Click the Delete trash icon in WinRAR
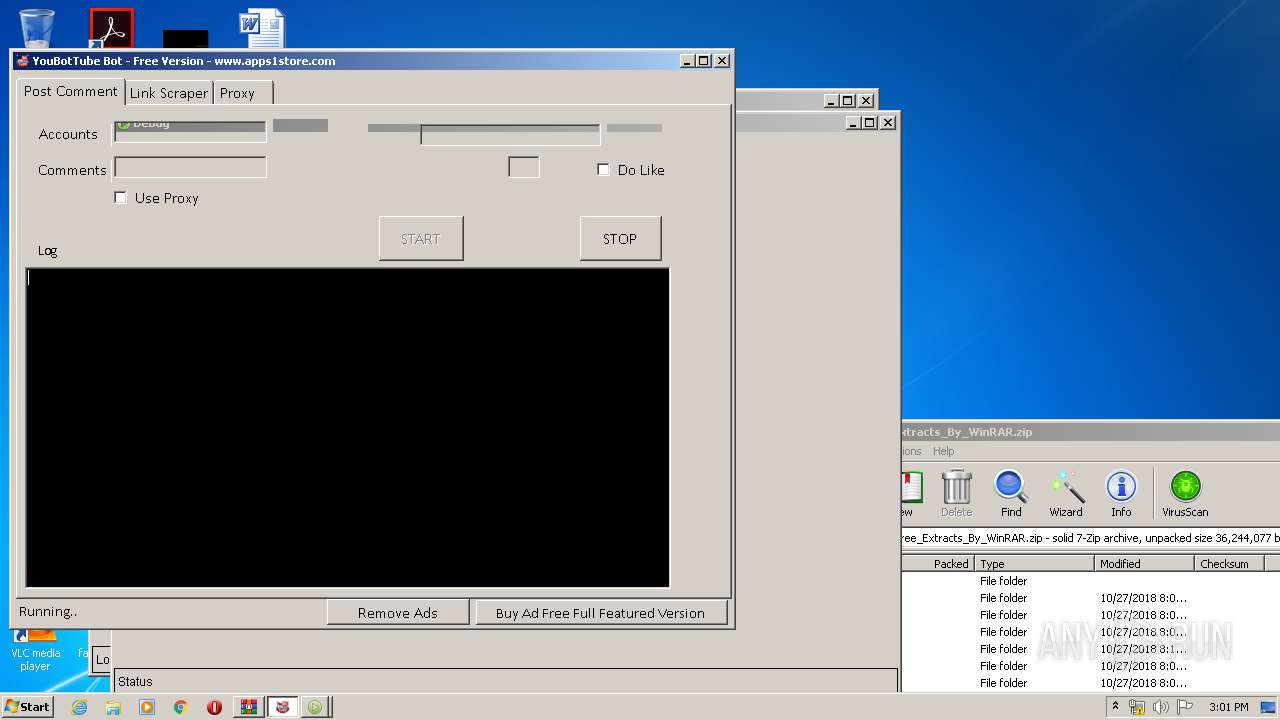This screenshot has height=720, width=1280. [956, 493]
